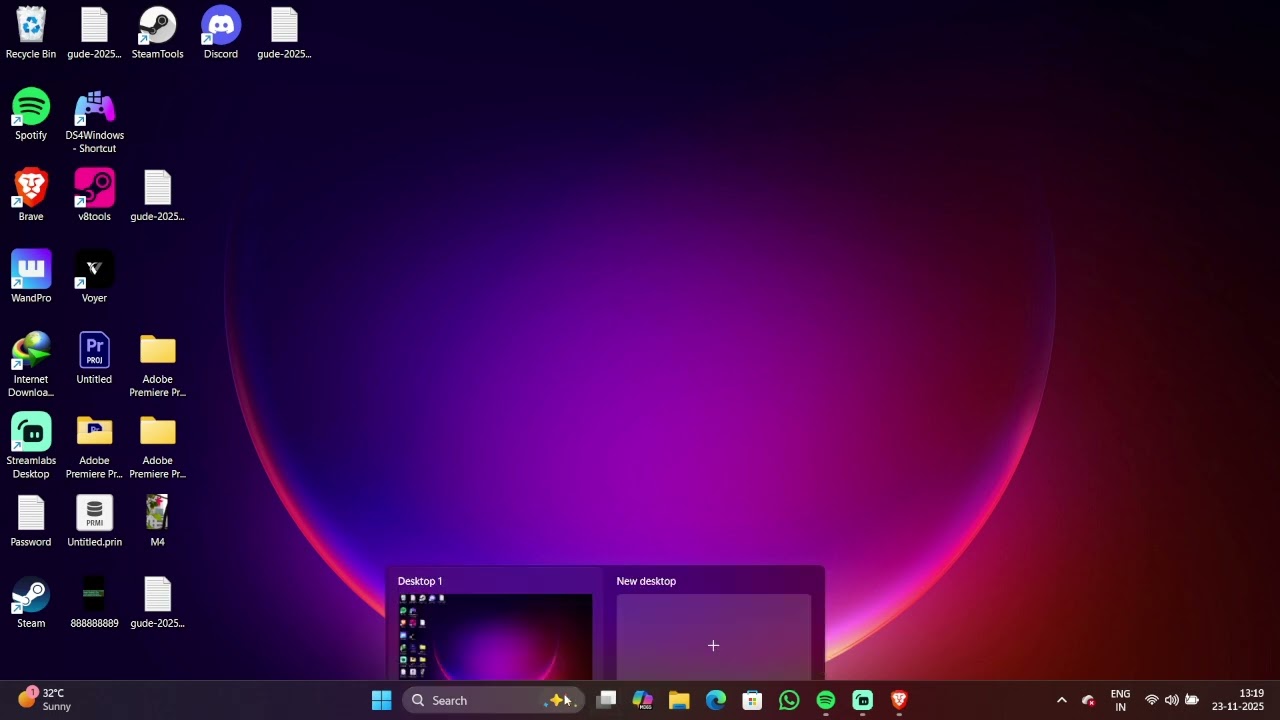This screenshot has width=1280, height=720.
Task: Select the Discord desktop shortcut
Action: [x=221, y=34]
